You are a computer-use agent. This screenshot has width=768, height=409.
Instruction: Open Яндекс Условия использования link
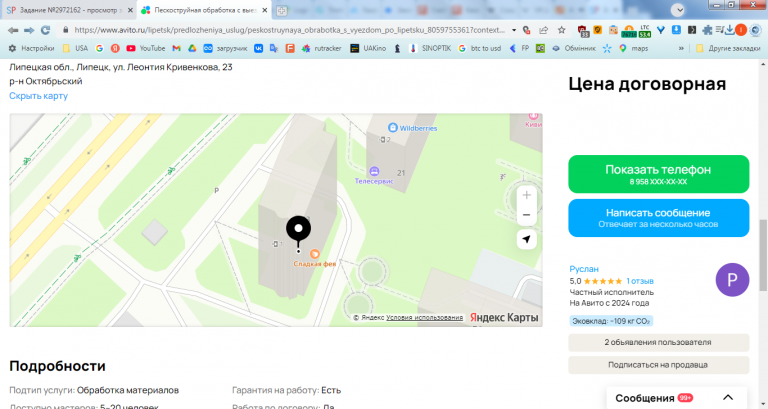point(424,317)
